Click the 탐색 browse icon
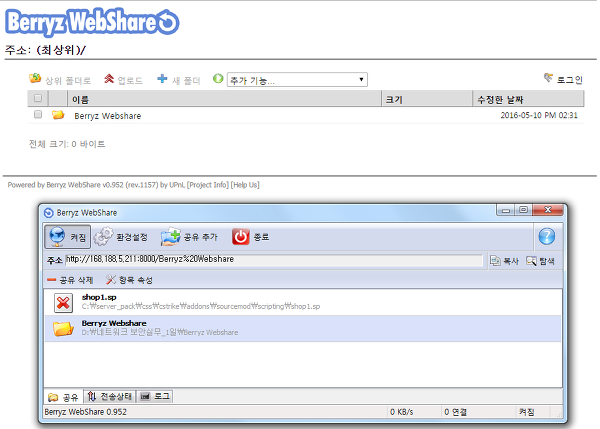This screenshot has height=429, width=600. pyautogui.click(x=531, y=261)
